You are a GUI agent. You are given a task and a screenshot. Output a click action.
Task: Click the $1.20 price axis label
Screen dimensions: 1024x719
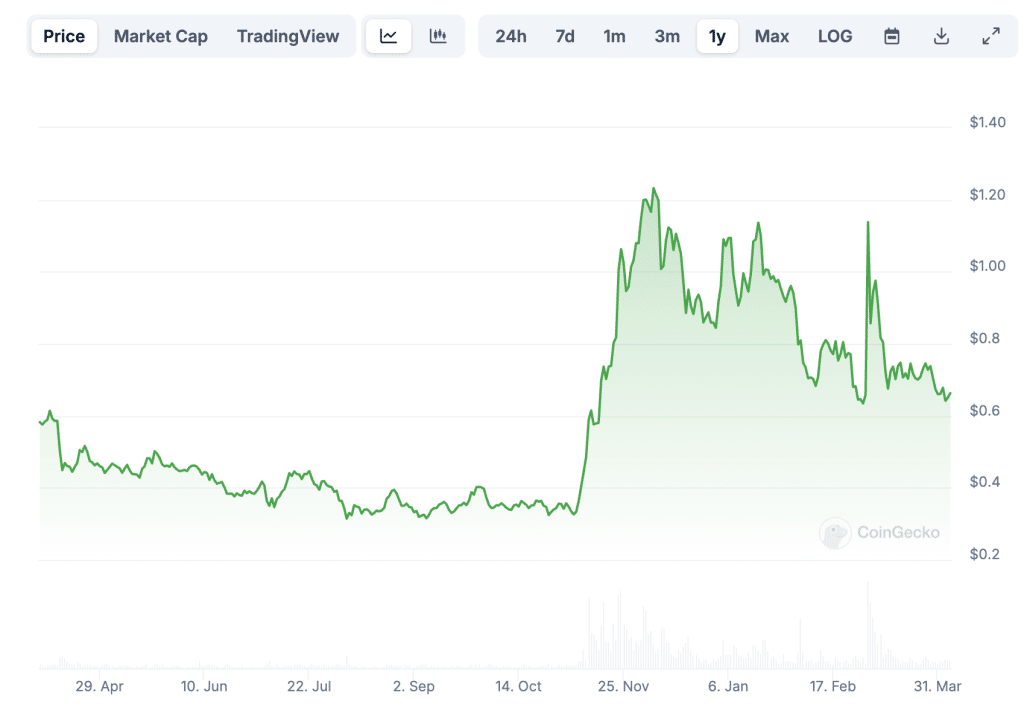tap(987, 195)
